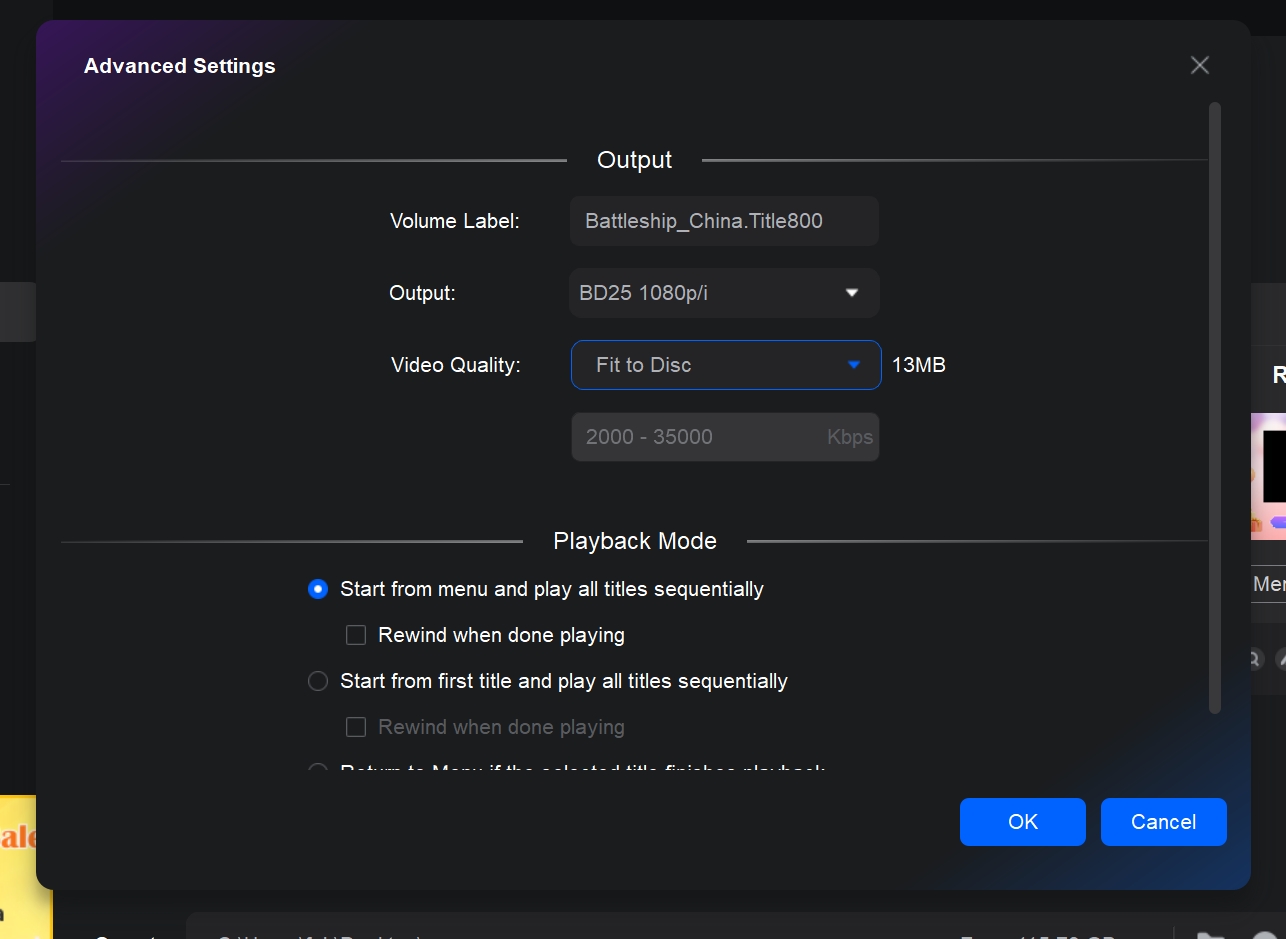Tick Rewind checkbox under Start from first title

coord(356,727)
